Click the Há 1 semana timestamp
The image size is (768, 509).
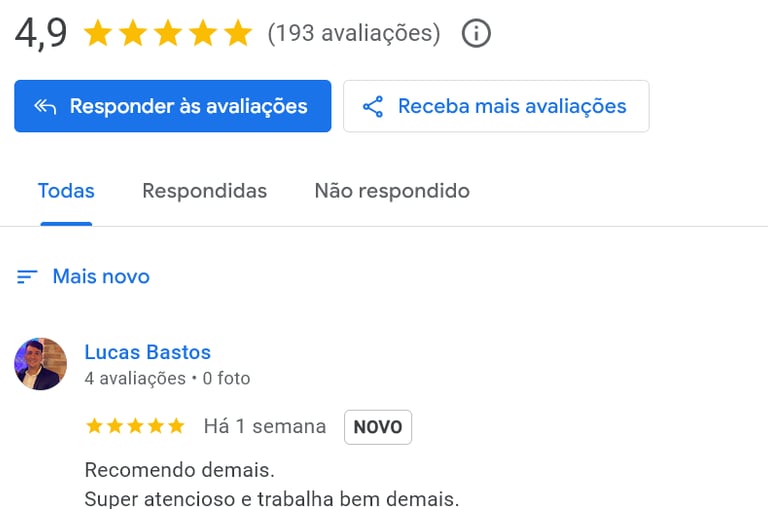coord(264,427)
